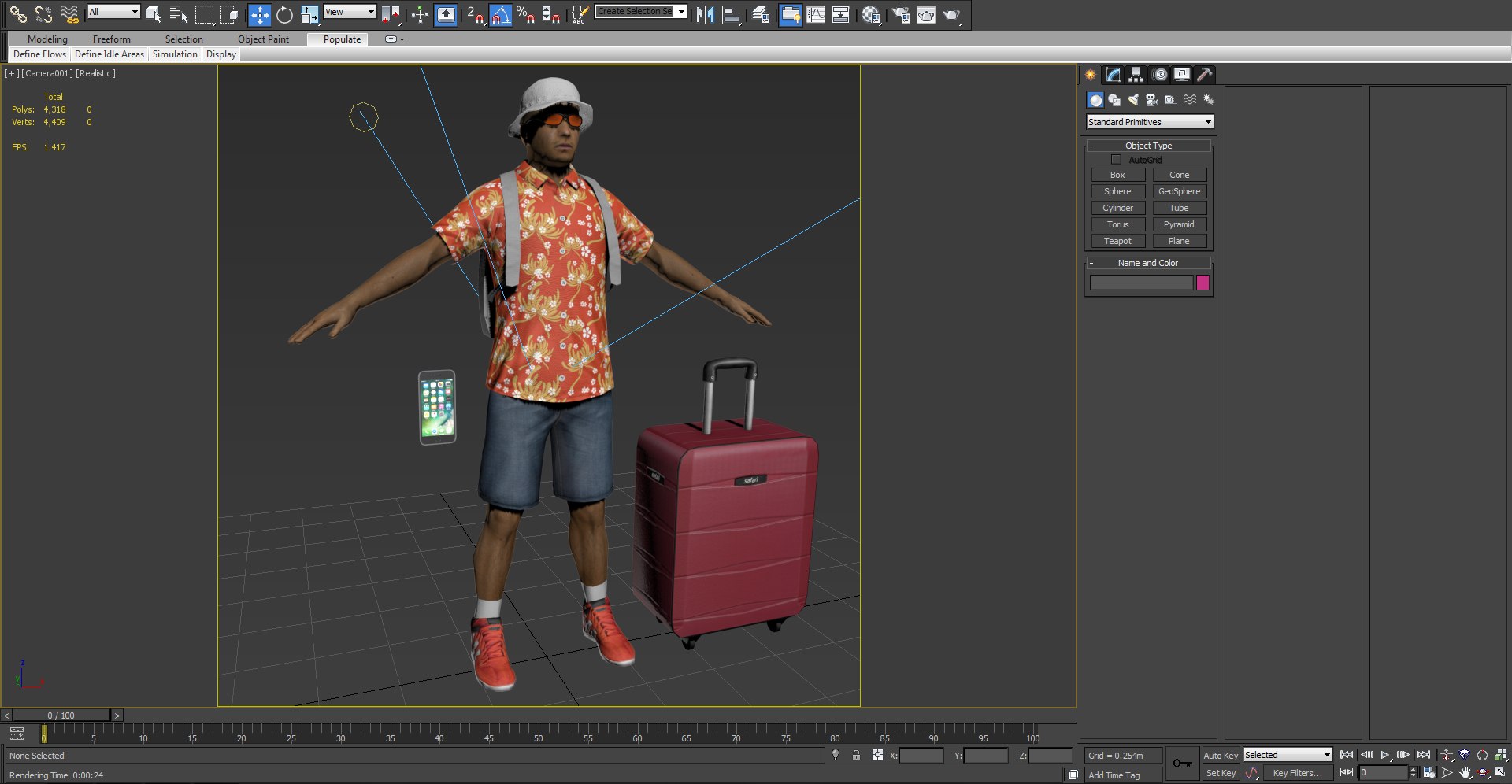Switch to the Modeling ribbon tab
The width and height of the screenshot is (1512, 784).
coord(47,39)
